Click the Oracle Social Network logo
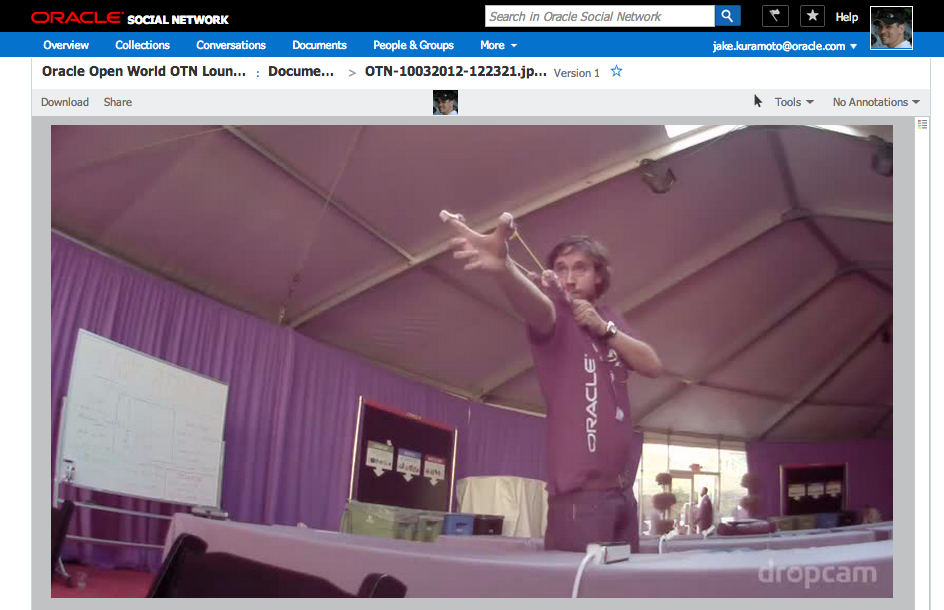 [x=130, y=18]
